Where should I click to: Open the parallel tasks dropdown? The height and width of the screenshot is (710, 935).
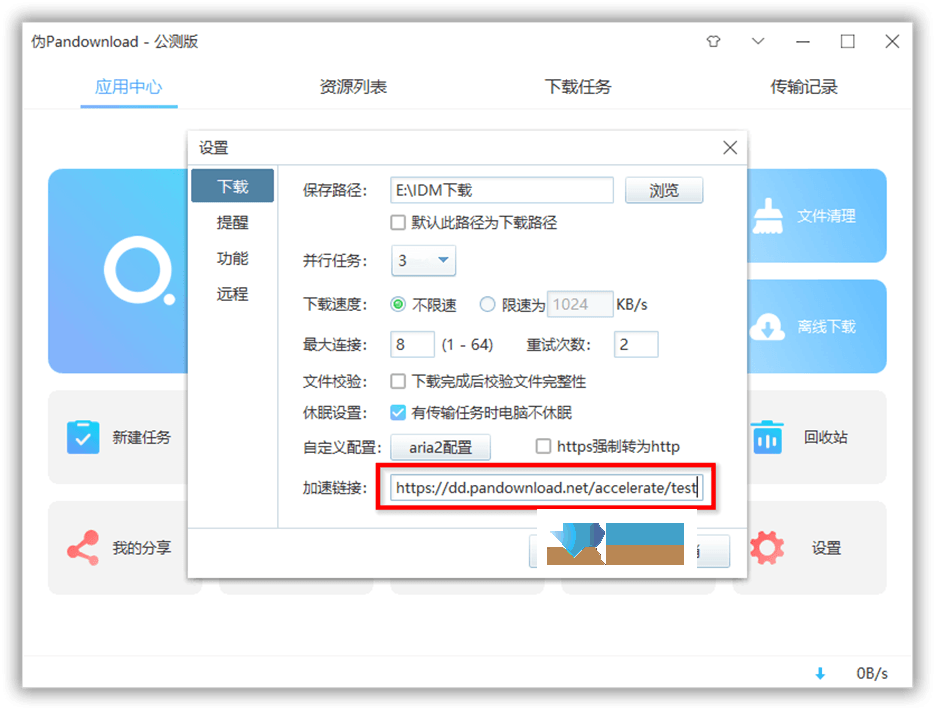[x=423, y=261]
